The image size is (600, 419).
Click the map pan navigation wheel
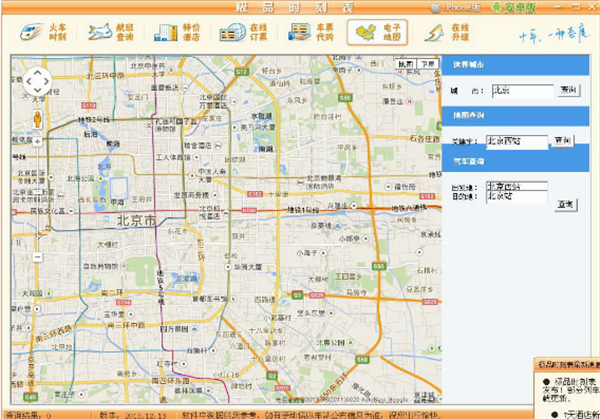pos(37,81)
